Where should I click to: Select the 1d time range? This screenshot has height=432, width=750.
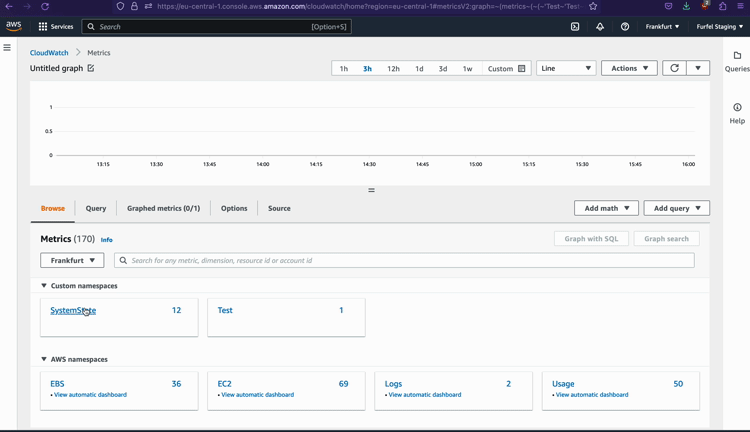point(419,68)
